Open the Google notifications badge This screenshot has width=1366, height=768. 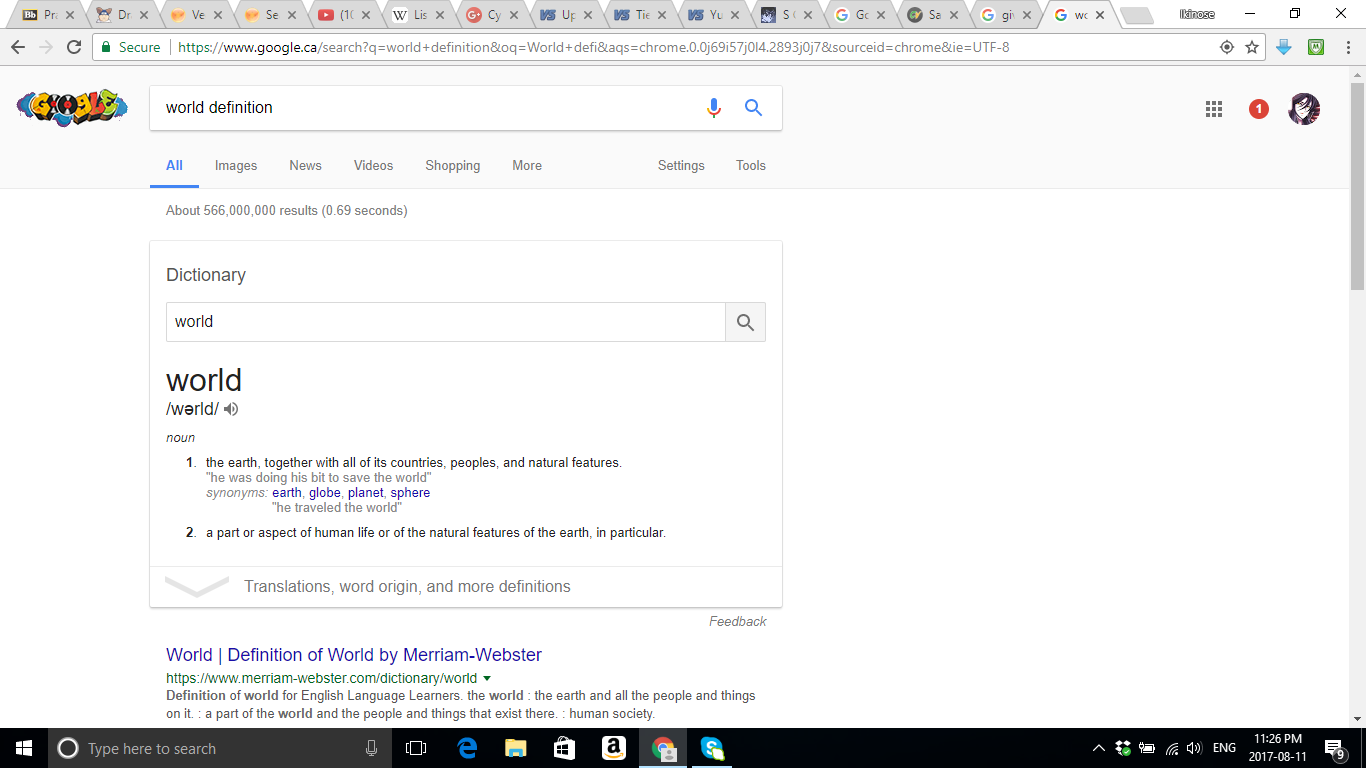click(x=1258, y=109)
